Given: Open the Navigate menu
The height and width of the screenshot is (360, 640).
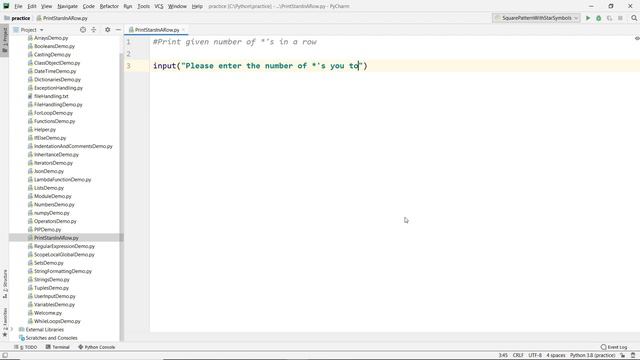Looking at the screenshot, I should [67, 6].
